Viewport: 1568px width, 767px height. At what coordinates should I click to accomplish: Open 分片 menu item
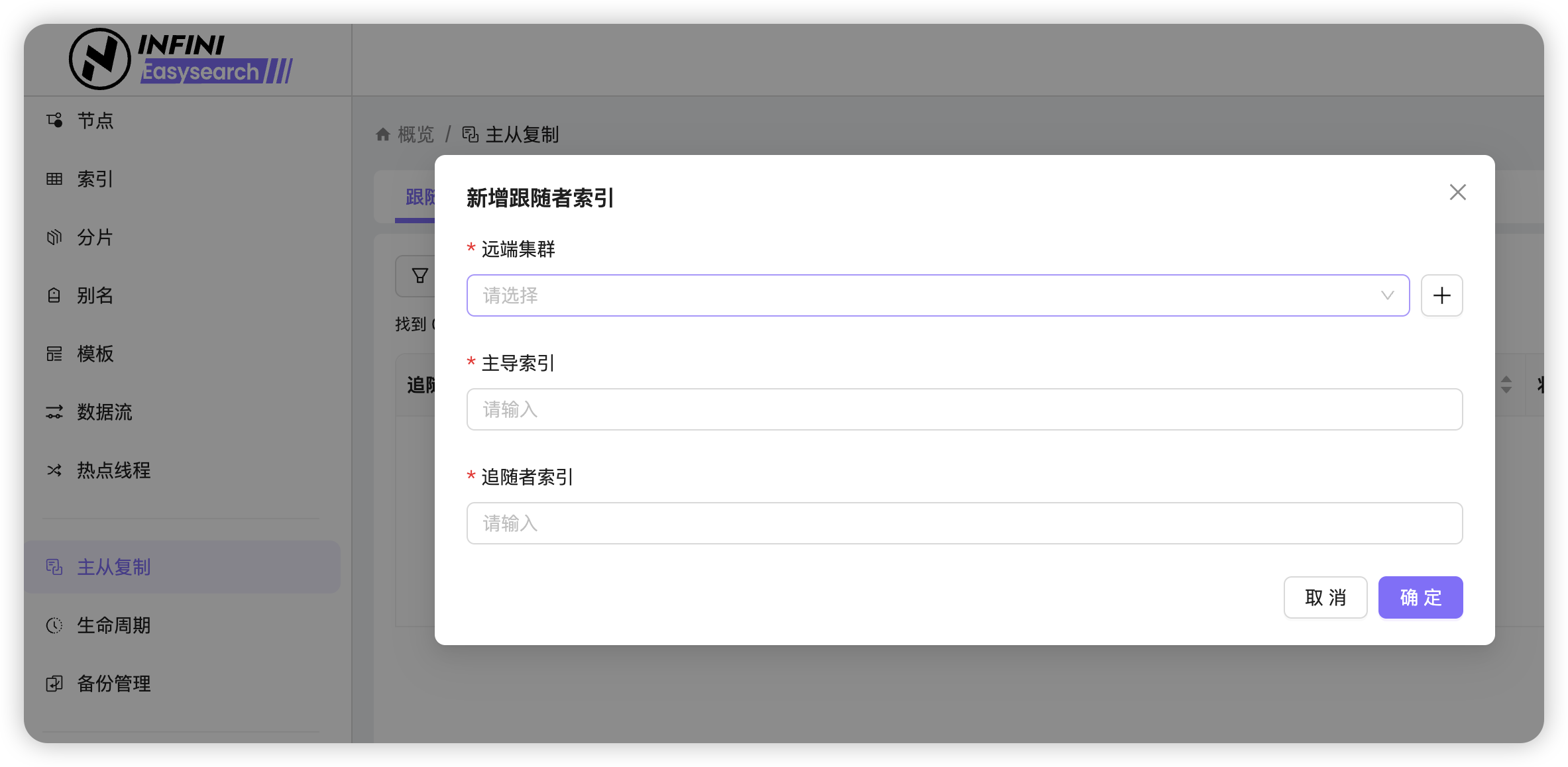coord(182,237)
